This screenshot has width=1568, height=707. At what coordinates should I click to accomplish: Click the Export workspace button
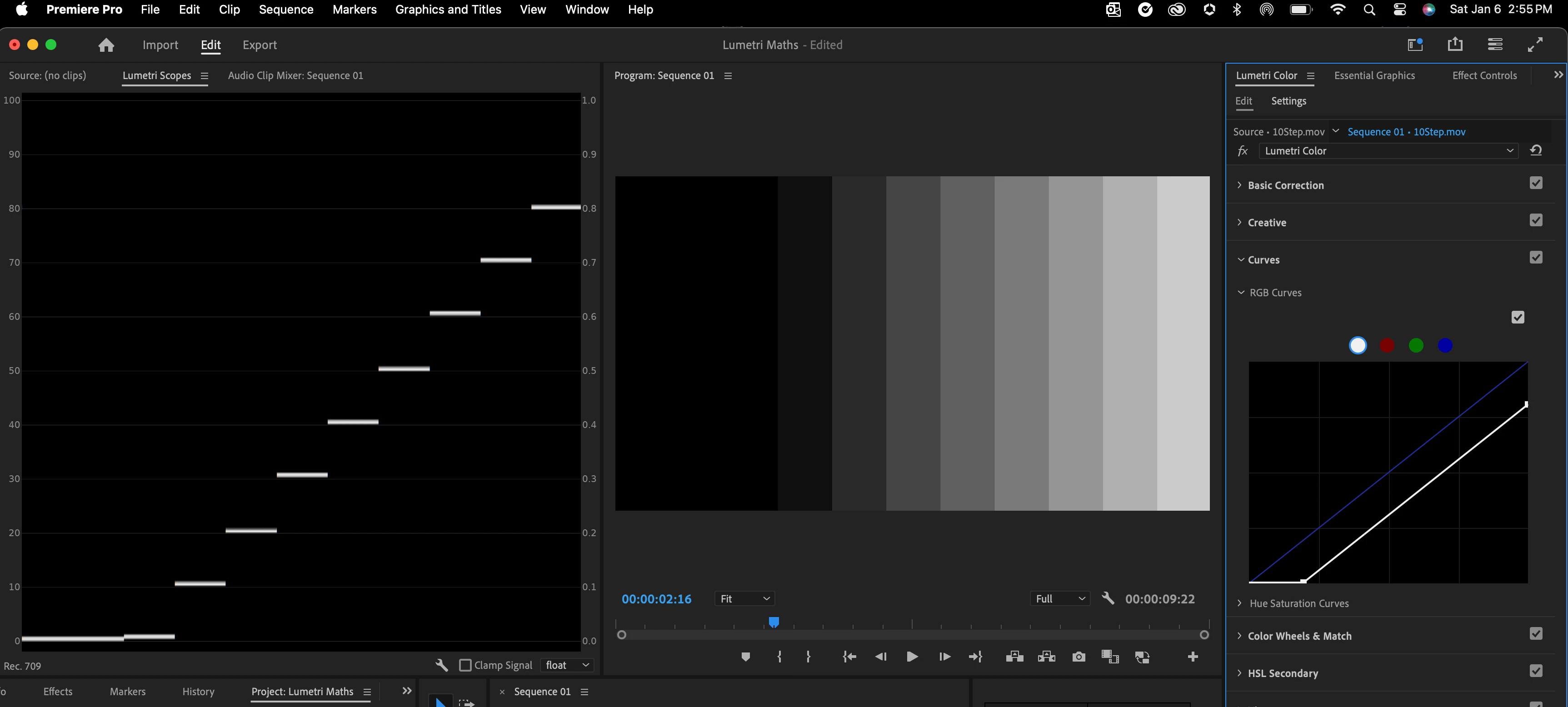click(x=260, y=45)
